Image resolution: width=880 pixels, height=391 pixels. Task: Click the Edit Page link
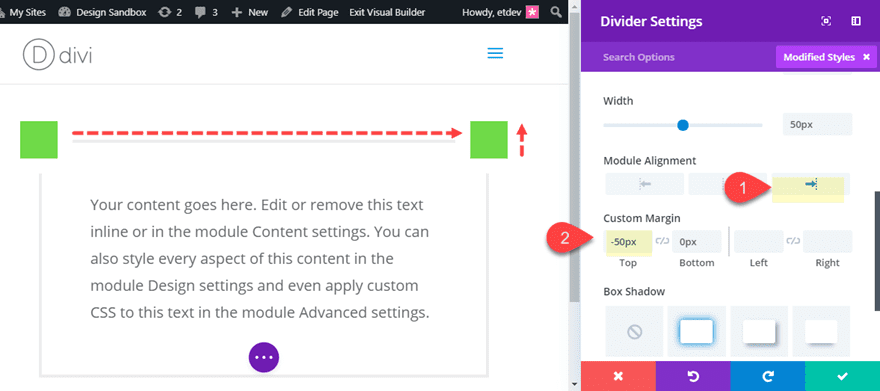pos(309,12)
